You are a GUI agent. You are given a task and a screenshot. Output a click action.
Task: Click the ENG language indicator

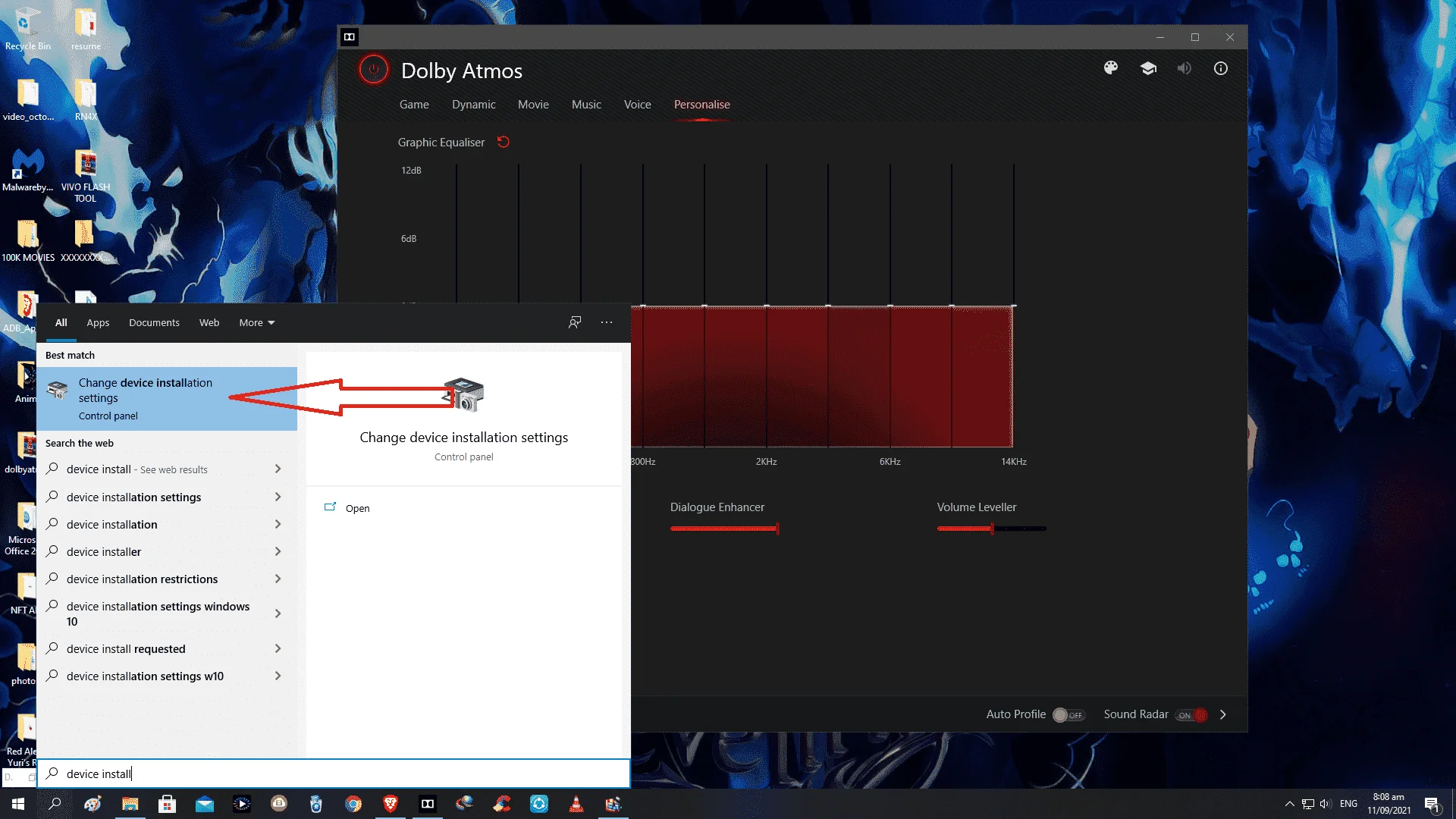pos(1348,804)
